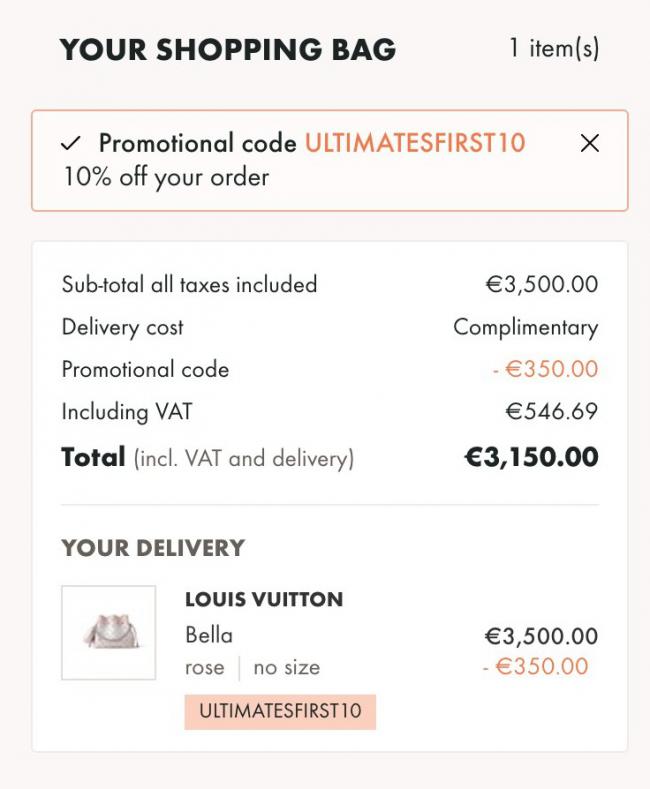
Task: Click the €3,150.00 total amount
Action: click(531, 457)
